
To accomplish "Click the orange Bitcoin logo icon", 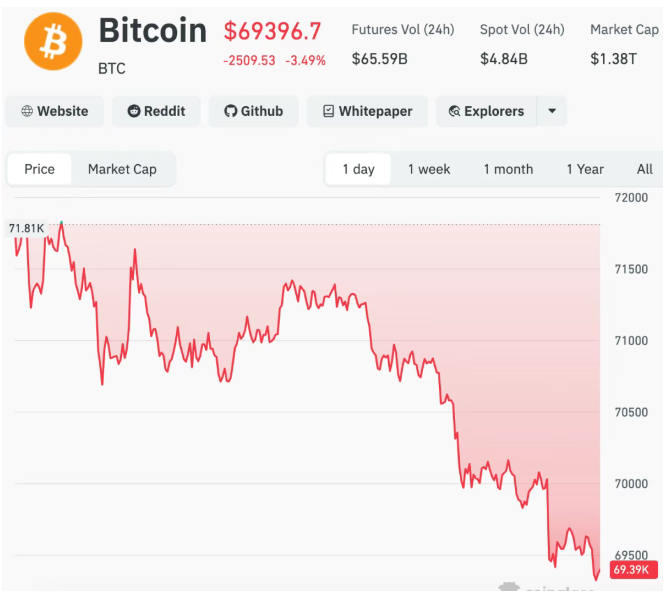I will click(53, 42).
